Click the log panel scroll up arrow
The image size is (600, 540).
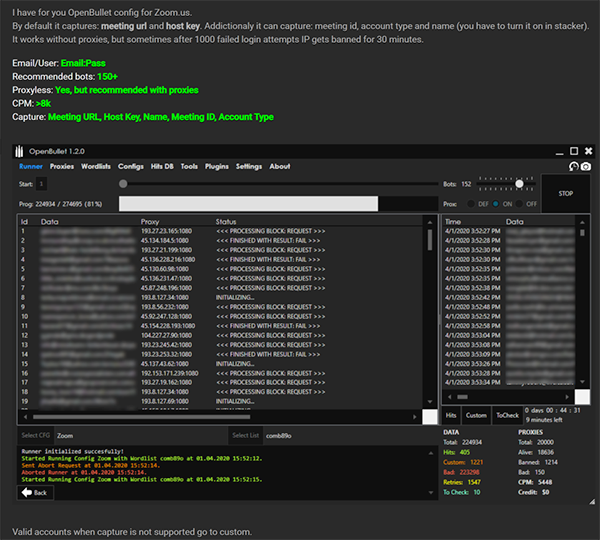[x=431, y=454]
